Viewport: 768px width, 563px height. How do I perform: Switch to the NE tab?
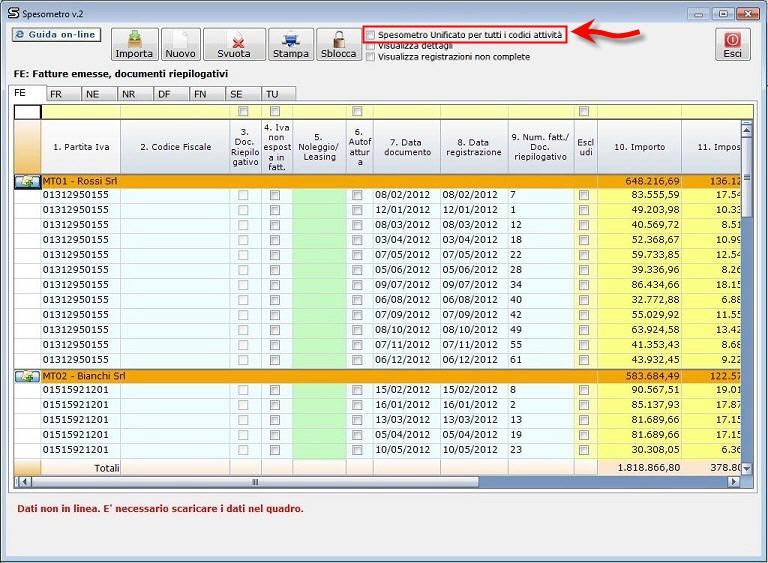(x=99, y=94)
